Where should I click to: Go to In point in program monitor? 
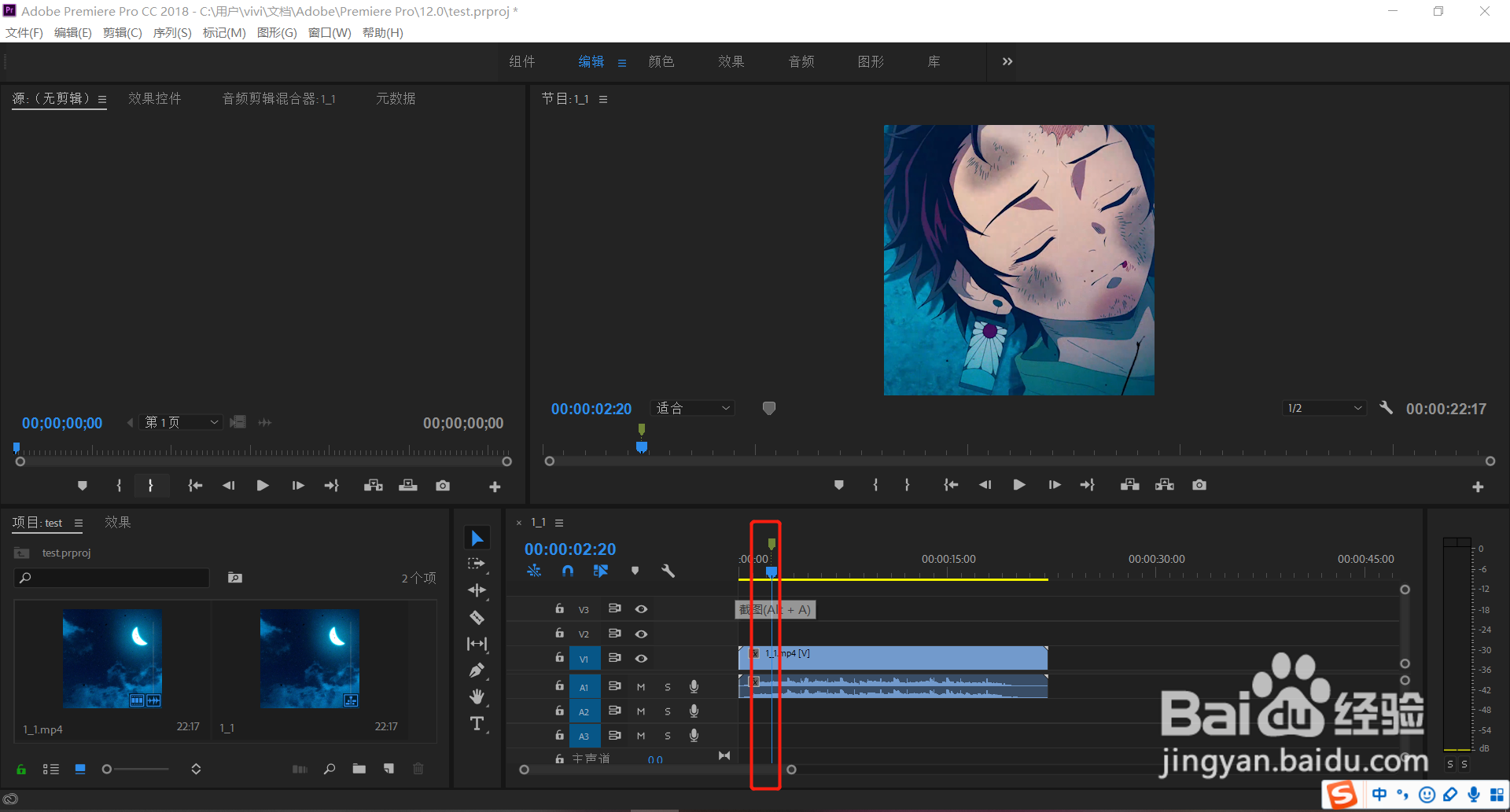951,485
